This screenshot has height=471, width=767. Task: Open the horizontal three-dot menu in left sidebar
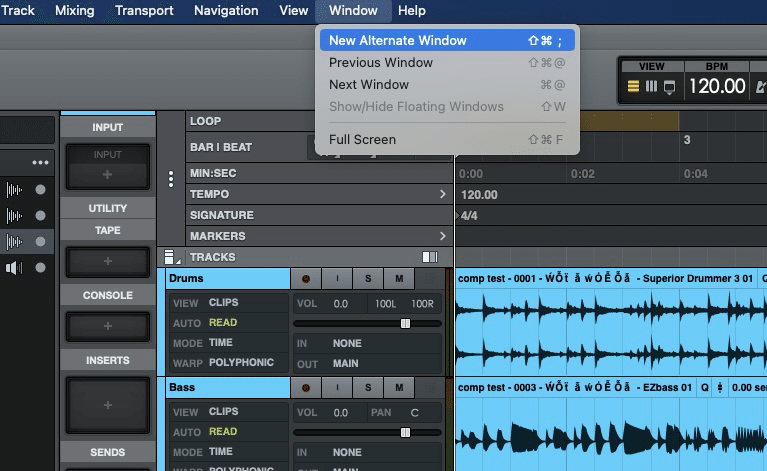[40, 162]
